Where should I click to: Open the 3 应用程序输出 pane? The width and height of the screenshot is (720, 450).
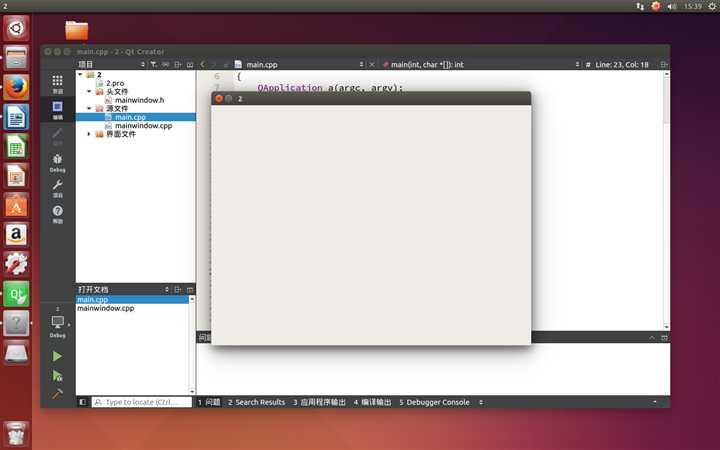(x=320, y=402)
